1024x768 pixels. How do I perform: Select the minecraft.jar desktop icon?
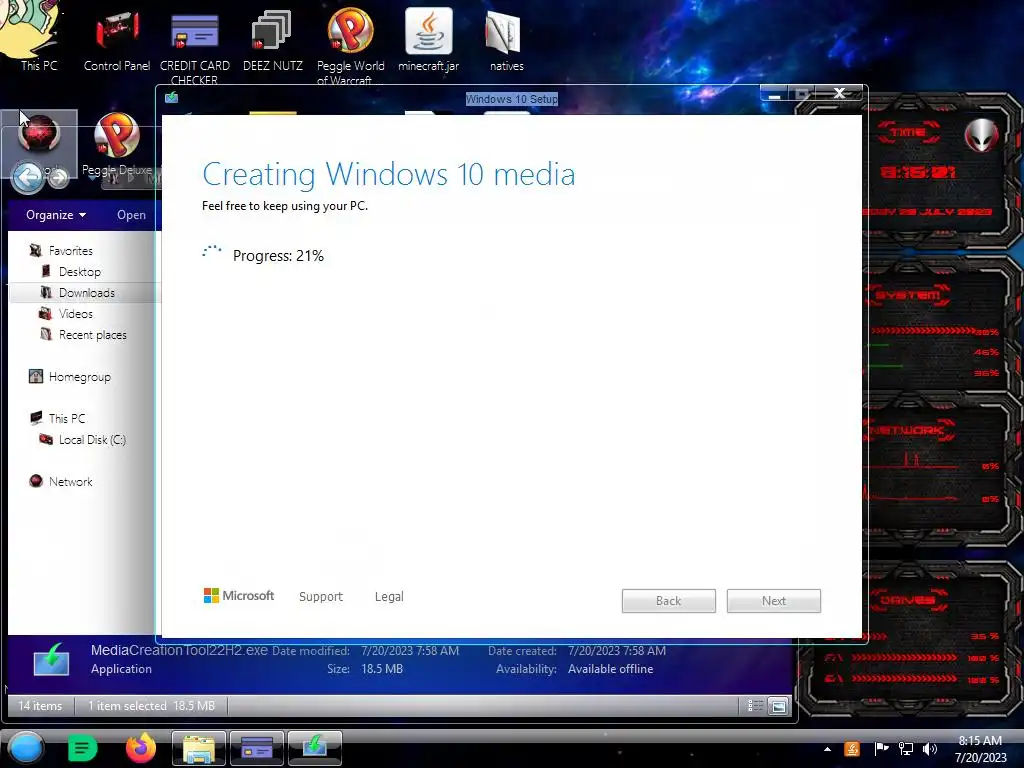click(x=428, y=40)
